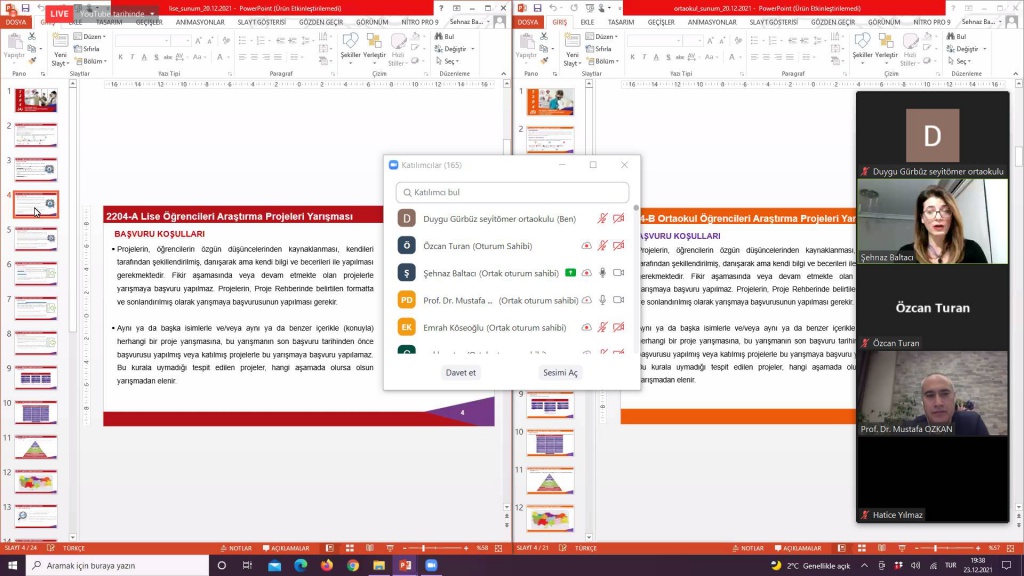Open the ANİMASYONLAR tab in left PowerPoint

click(x=200, y=21)
